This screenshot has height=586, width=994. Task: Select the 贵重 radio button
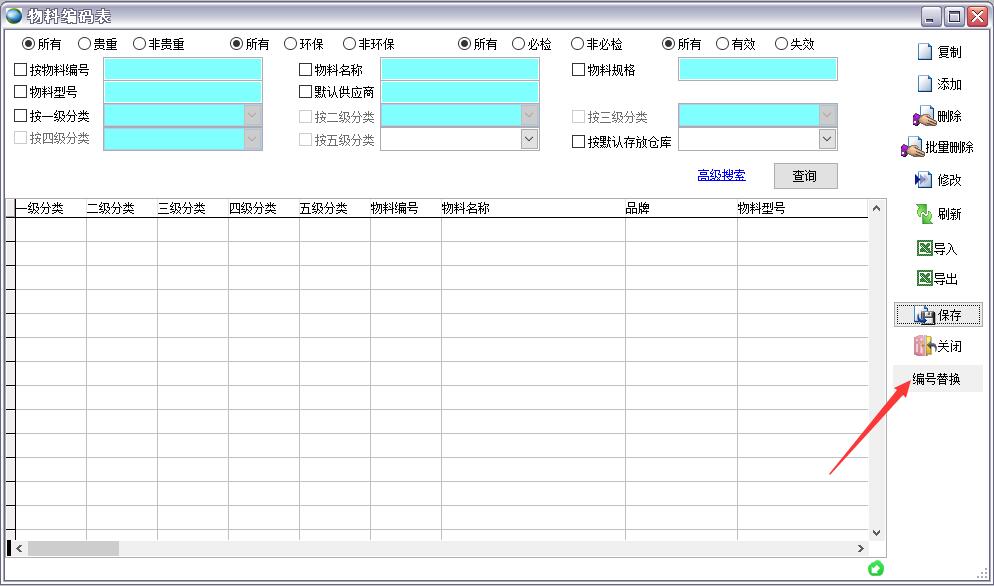point(85,44)
